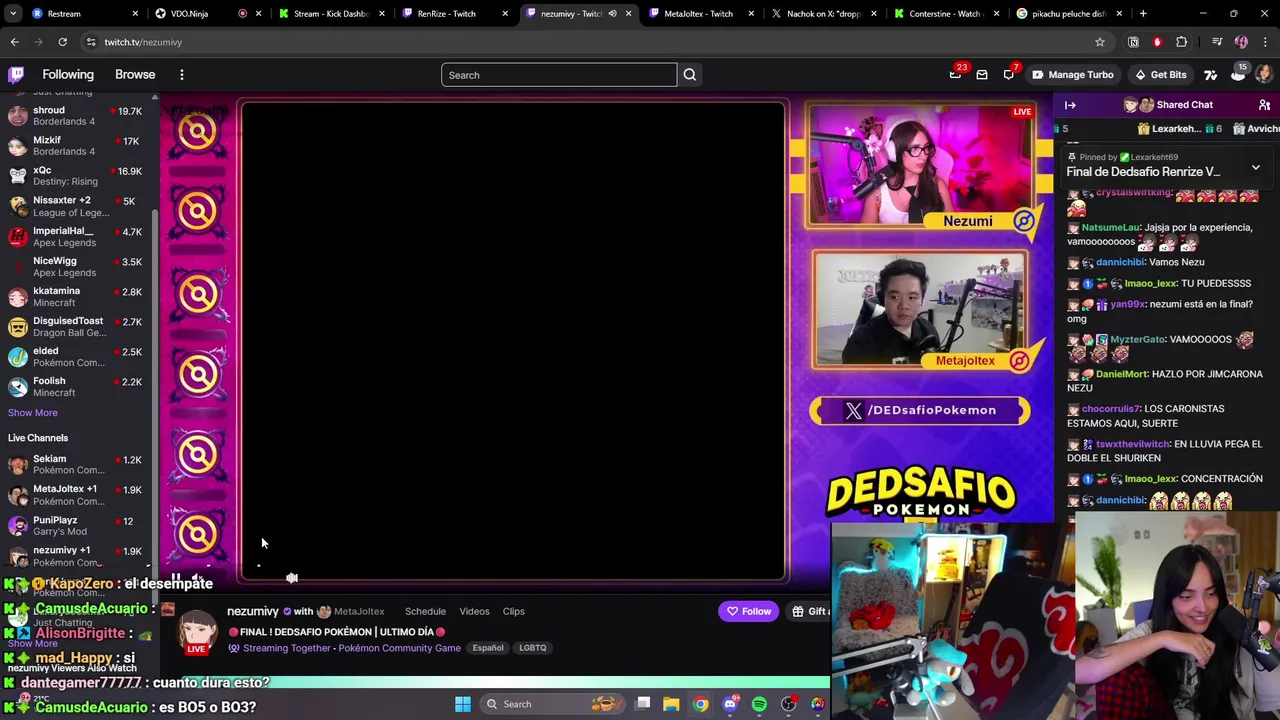
Task: Collapse the chat panel with the arrow icon
Action: point(1070,105)
